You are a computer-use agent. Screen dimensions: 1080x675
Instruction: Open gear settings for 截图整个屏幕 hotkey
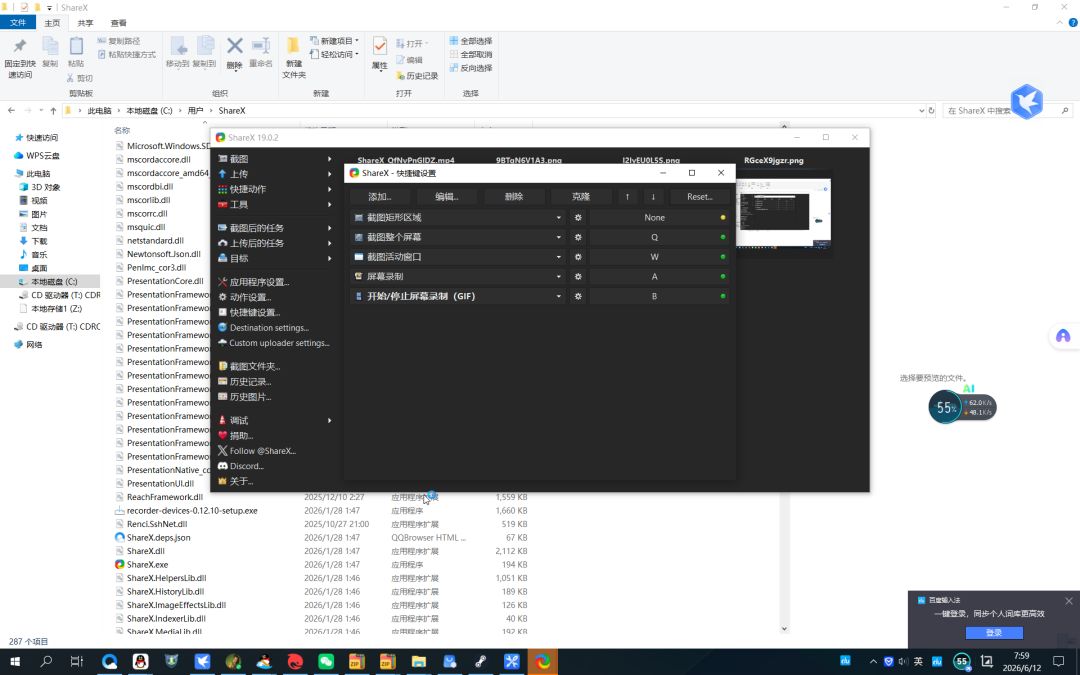(578, 237)
